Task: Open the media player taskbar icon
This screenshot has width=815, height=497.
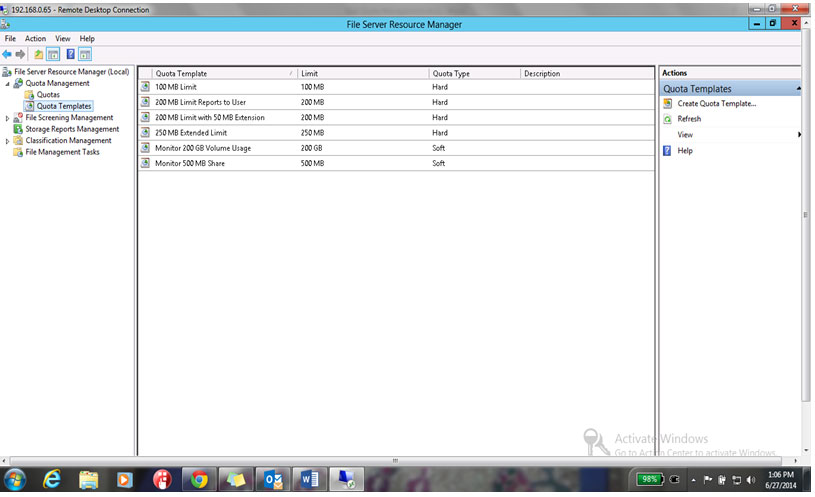Action: (x=125, y=479)
